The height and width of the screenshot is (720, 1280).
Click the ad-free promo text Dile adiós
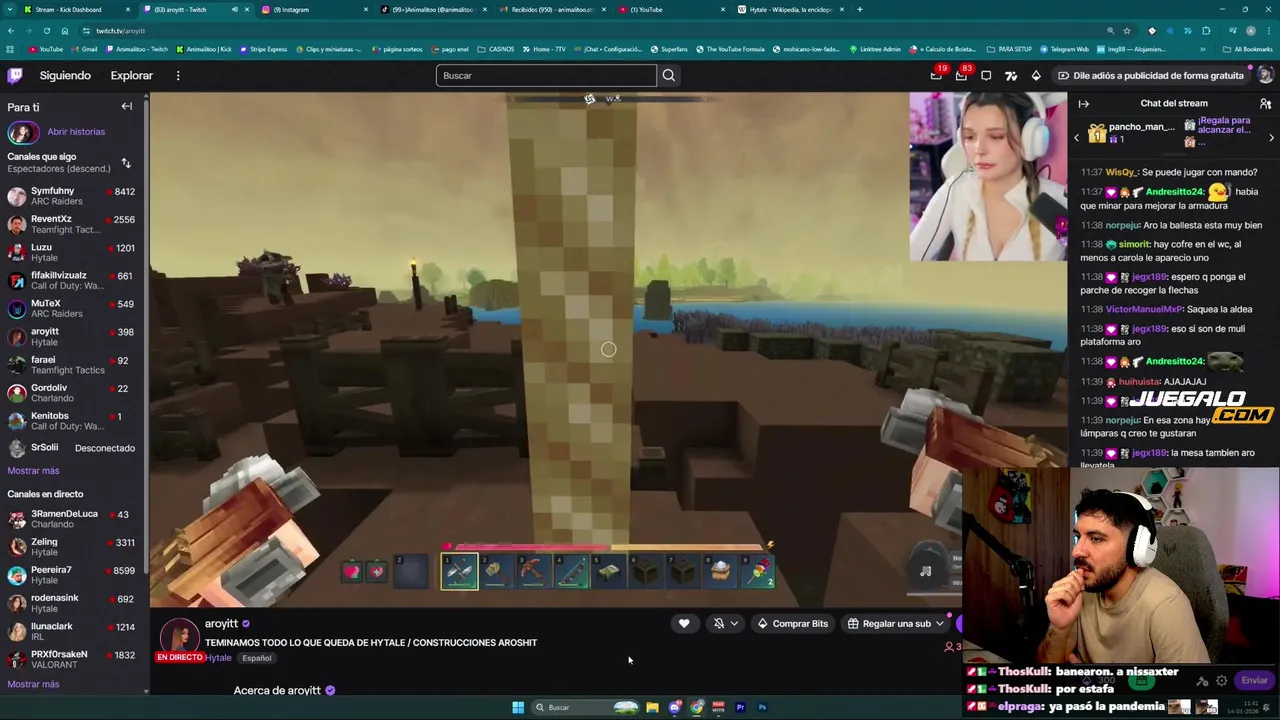(1157, 75)
